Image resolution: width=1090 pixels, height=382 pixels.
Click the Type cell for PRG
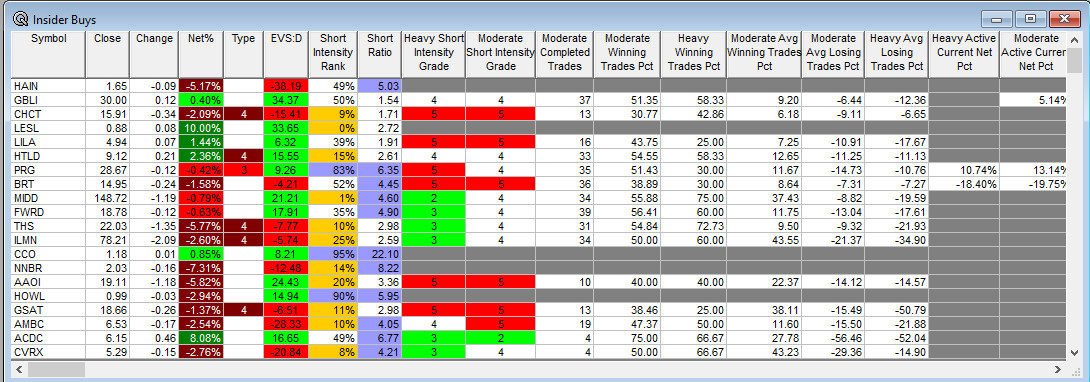click(x=243, y=170)
